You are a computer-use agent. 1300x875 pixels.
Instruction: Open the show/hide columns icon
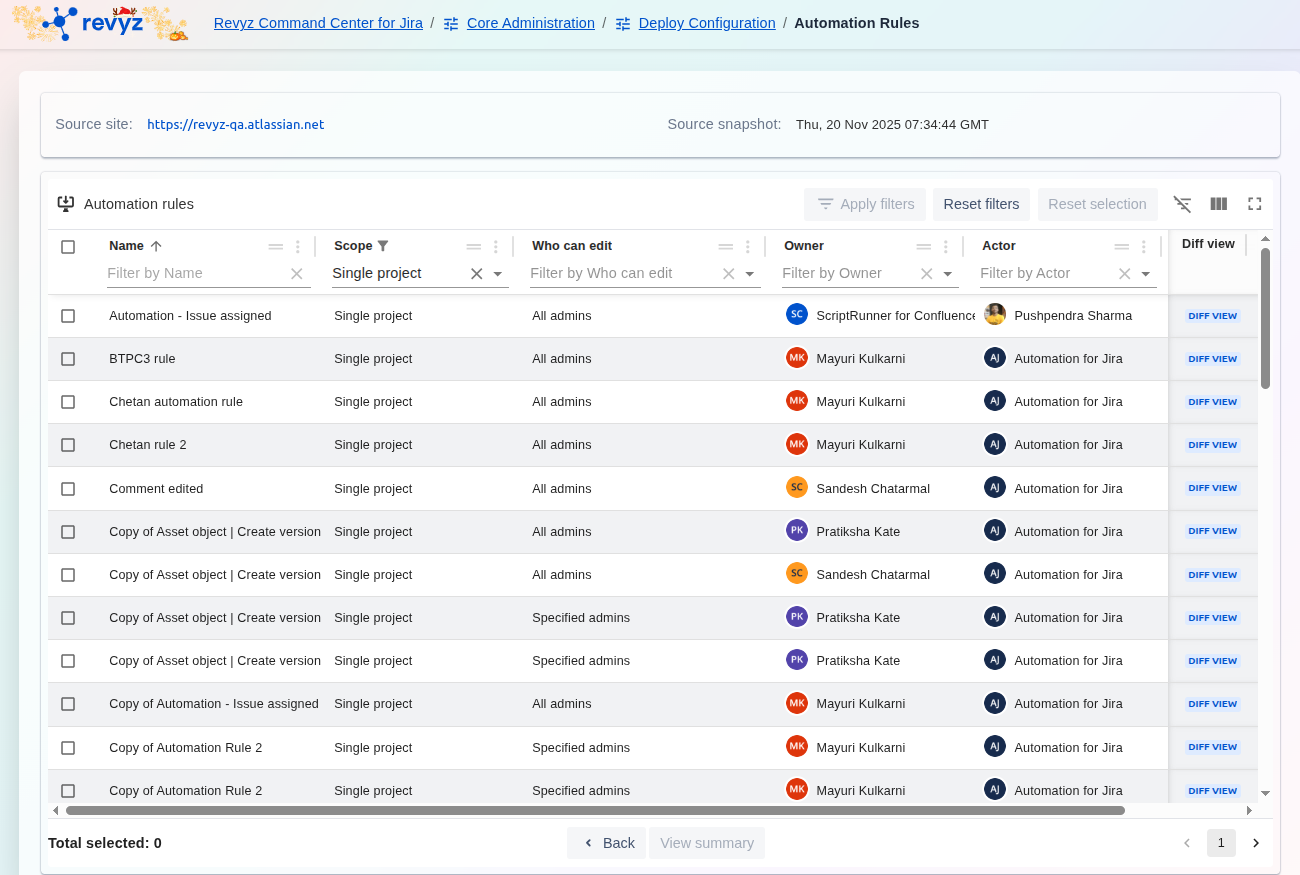(1218, 204)
